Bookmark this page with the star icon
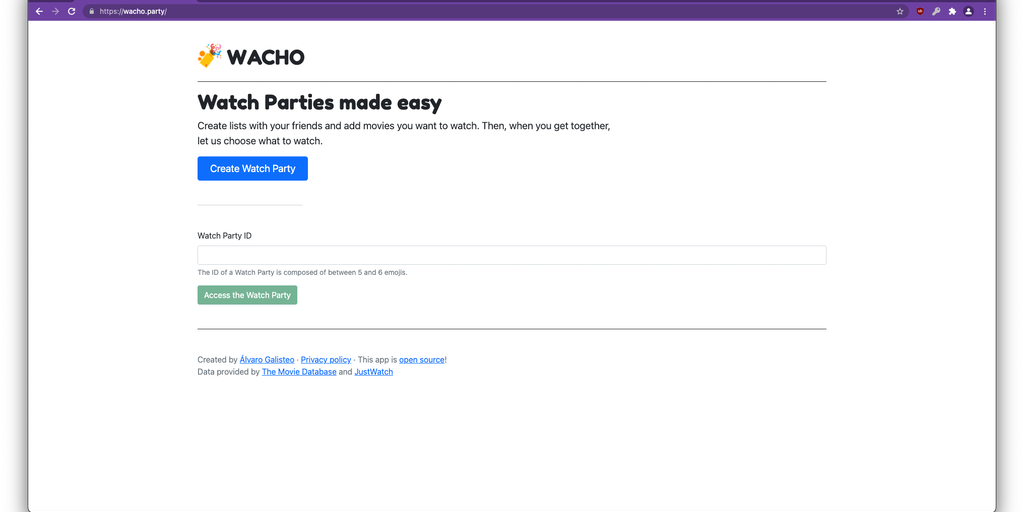Viewport: 1024px width, 512px height. click(x=900, y=11)
